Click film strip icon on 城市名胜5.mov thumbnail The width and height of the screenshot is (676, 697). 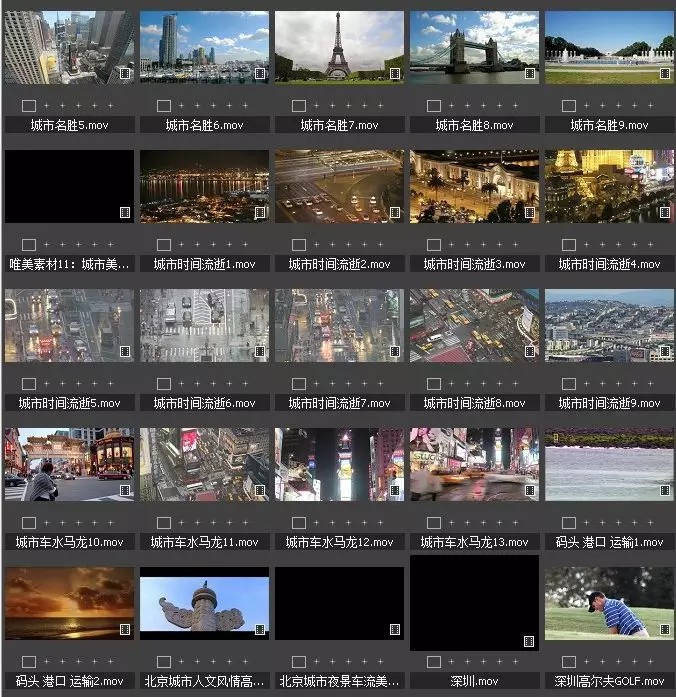click(125, 74)
